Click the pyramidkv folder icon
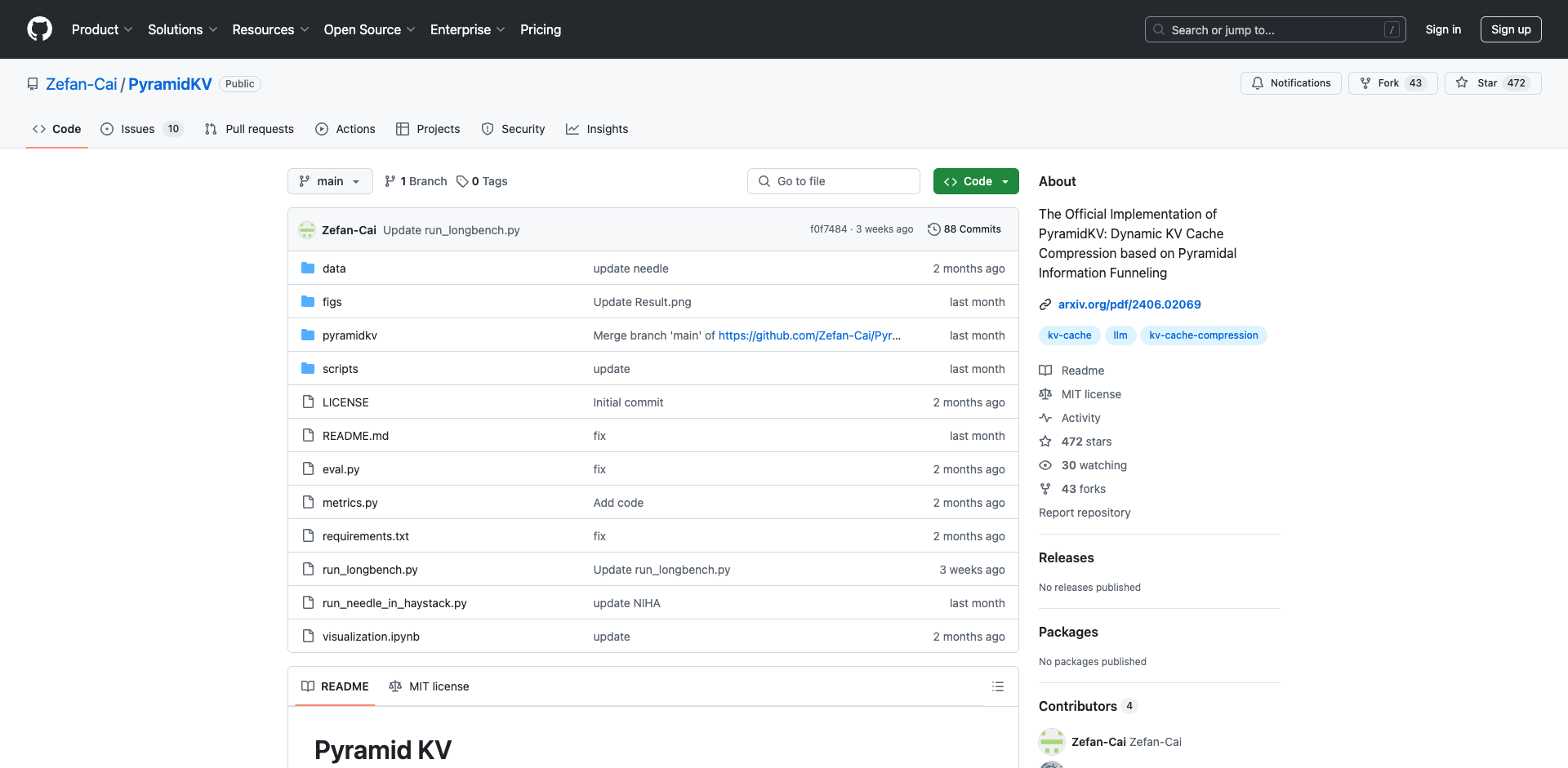Screen dimensions: 1568x768 308,335
